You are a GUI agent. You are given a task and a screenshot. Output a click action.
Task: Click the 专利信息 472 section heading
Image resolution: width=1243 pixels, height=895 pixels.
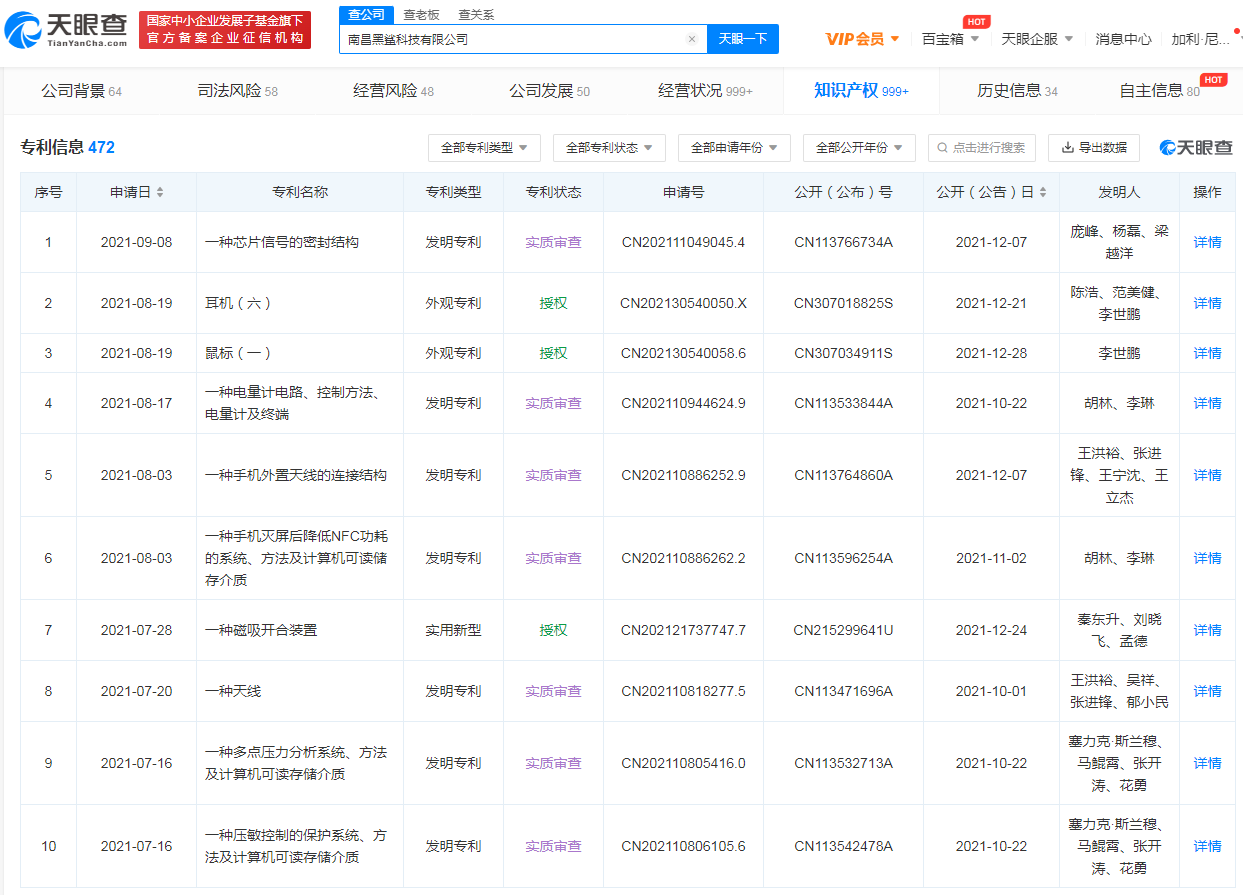(x=67, y=147)
